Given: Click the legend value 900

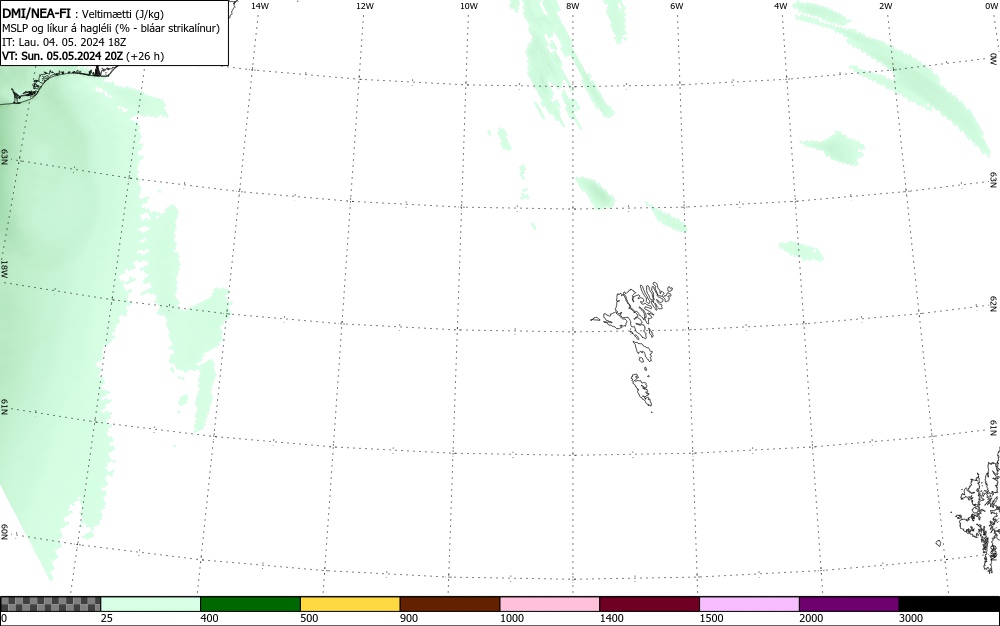Looking at the screenshot, I should [x=409, y=618].
